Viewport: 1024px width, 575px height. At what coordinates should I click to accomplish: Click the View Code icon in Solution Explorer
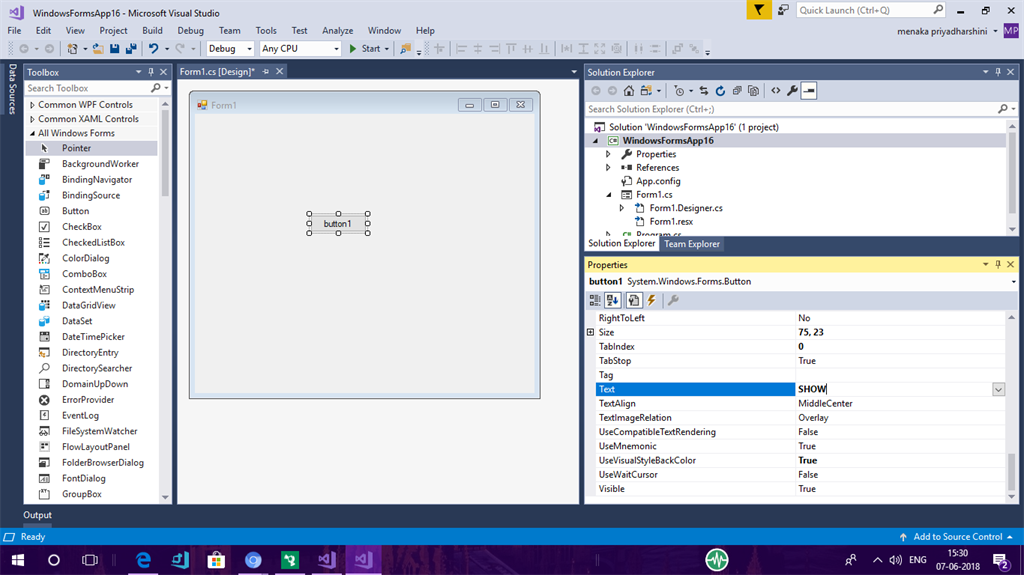point(775,91)
